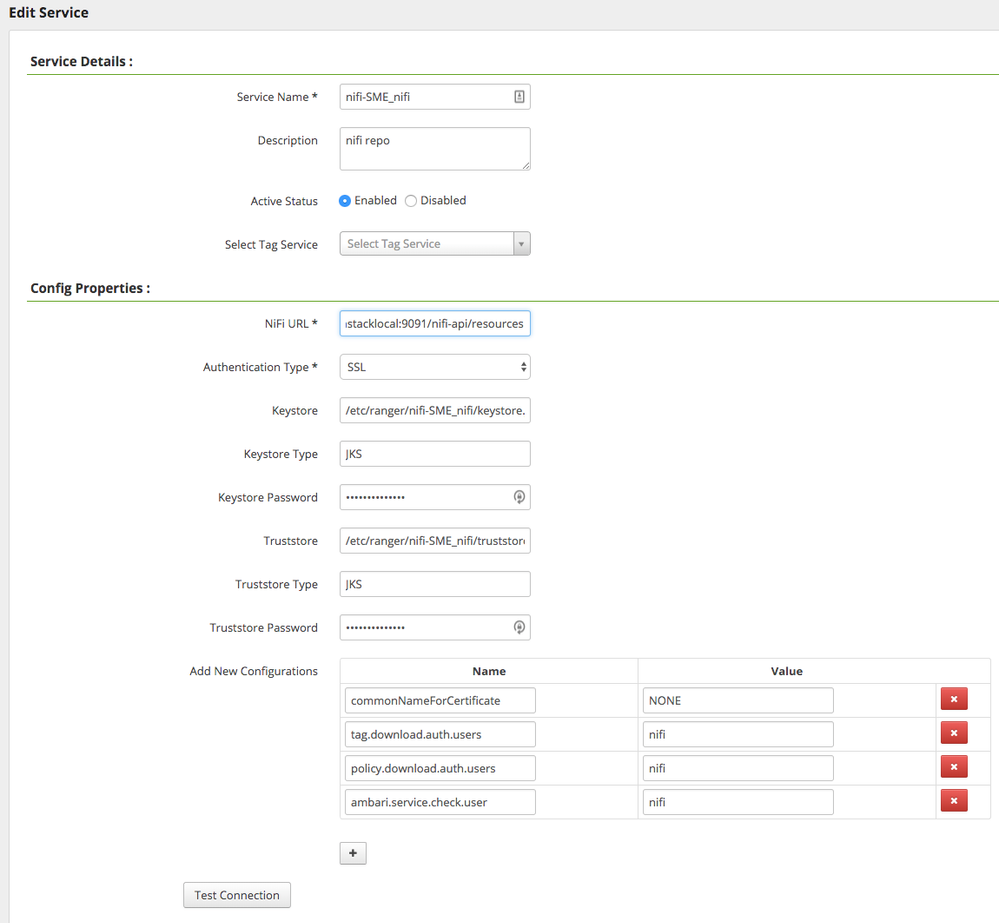
Task: Click the Truststore Type field
Action: (x=434, y=584)
